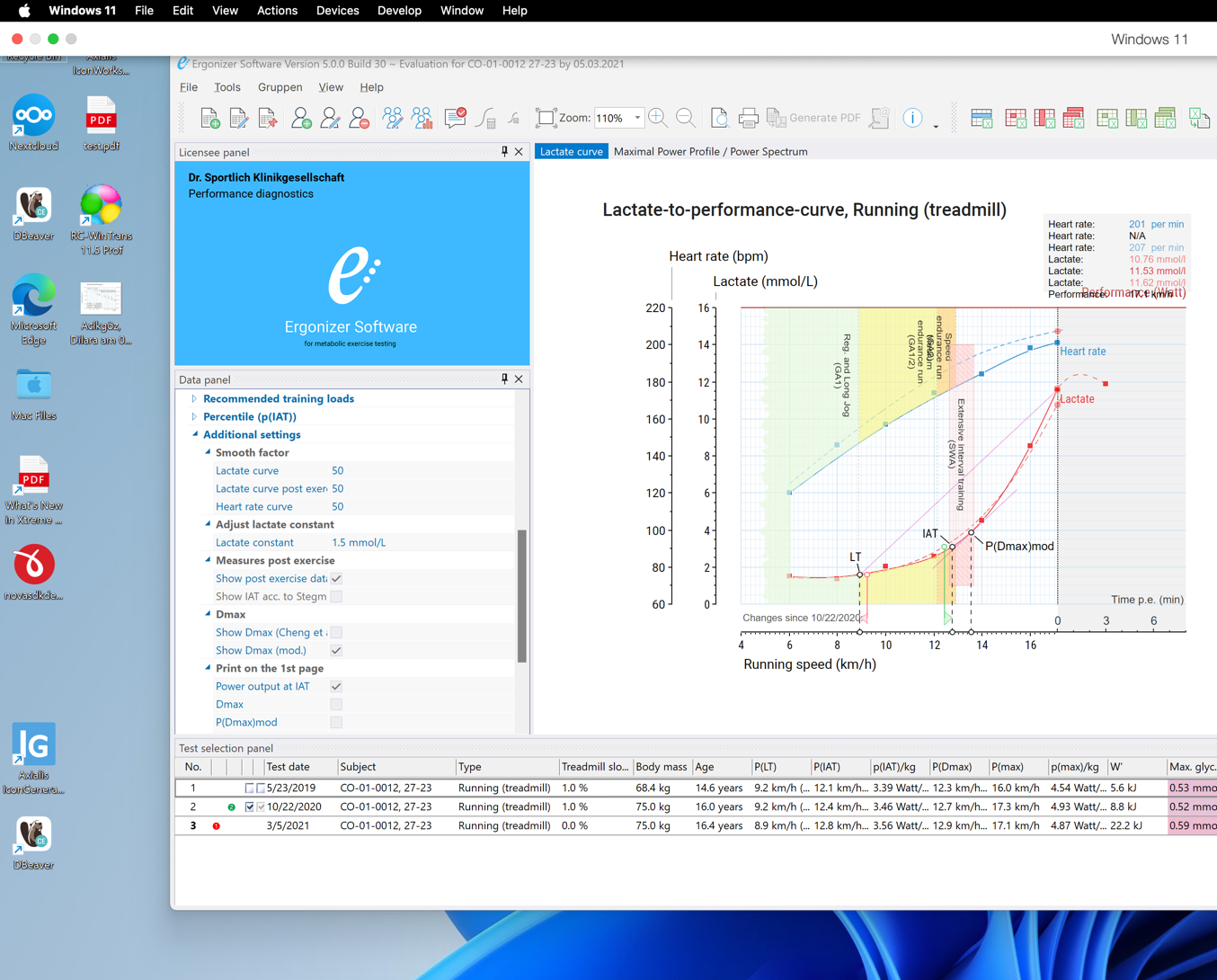1217x980 pixels.
Task: Collapse Print on the 1st page group
Action: click(x=208, y=668)
